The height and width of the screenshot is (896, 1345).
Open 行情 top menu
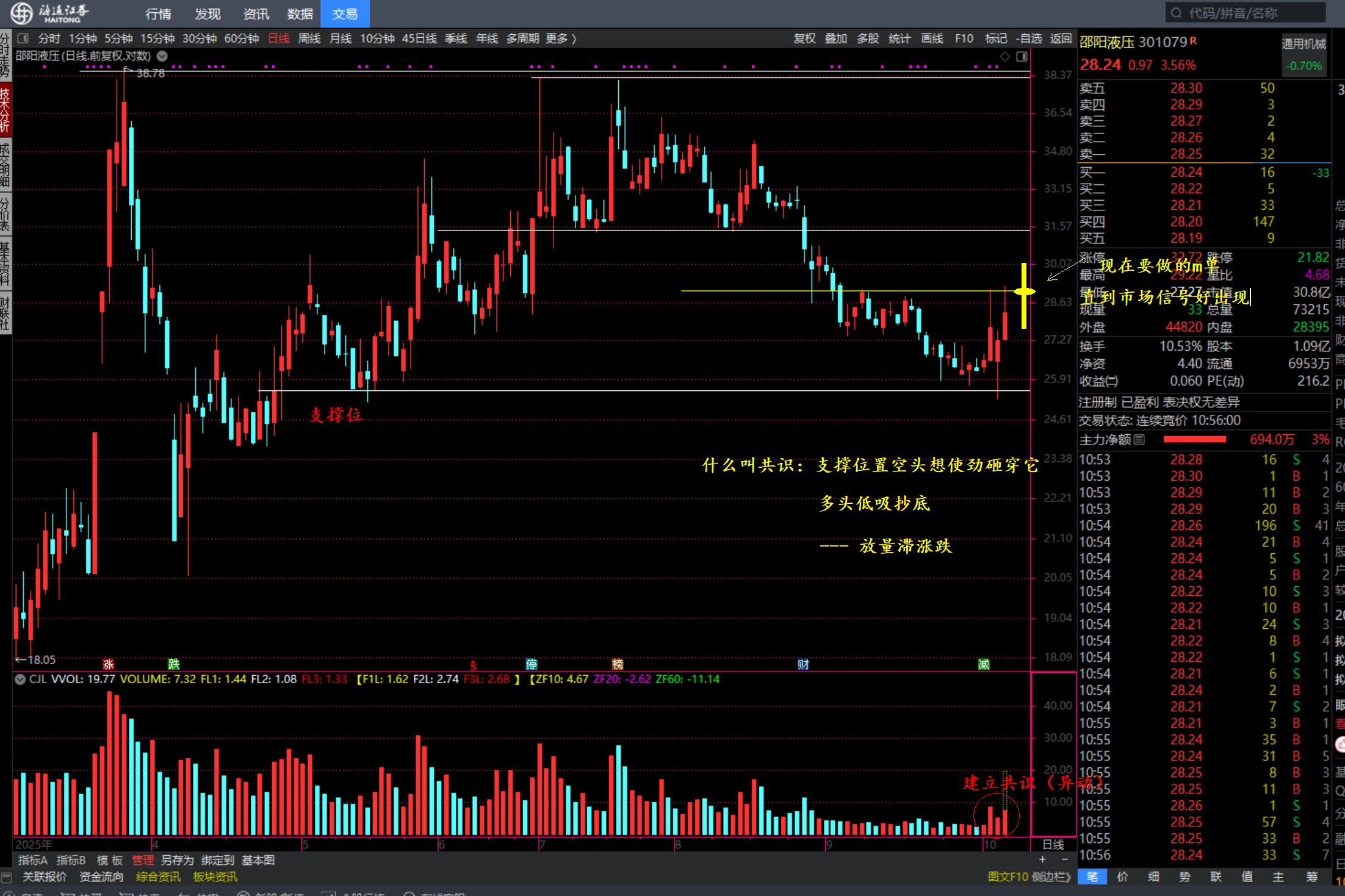coord(159,13)
